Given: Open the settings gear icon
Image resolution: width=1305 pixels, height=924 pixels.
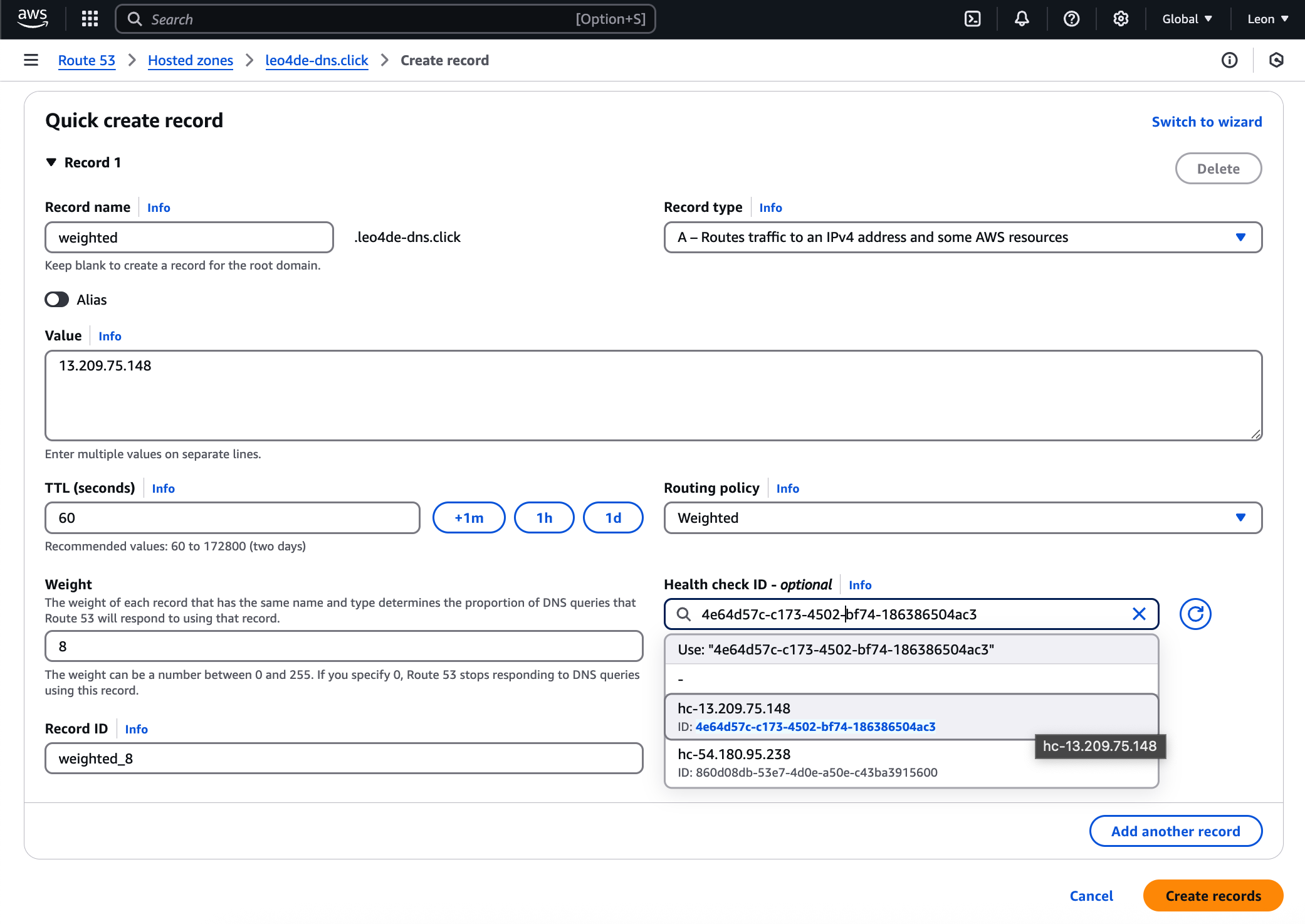Looking at the screenshot, I should (1121, 19).
